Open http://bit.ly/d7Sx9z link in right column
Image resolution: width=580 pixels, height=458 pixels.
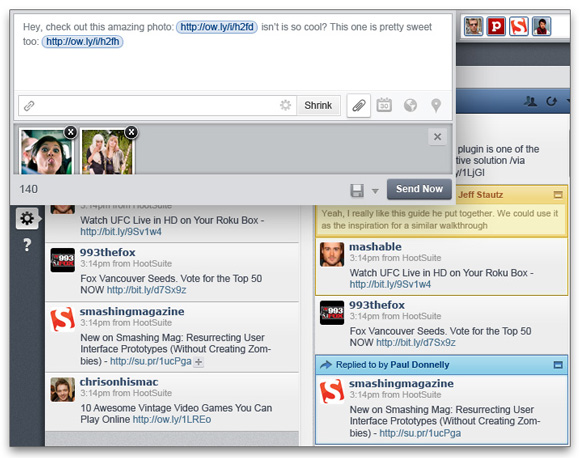[416, 343]
